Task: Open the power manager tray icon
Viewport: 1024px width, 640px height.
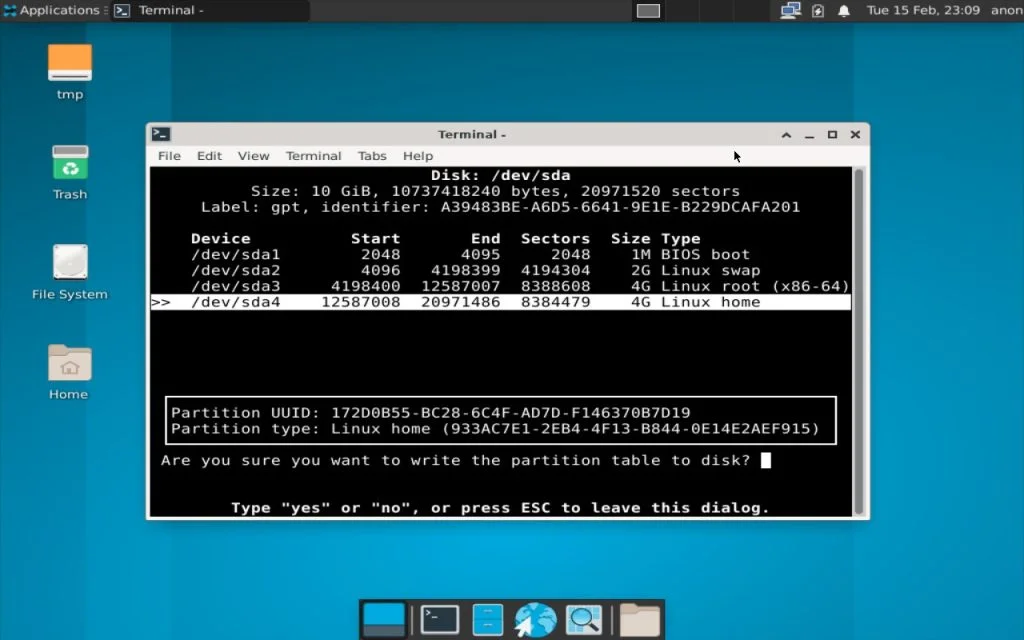Action: click(820, 10)
